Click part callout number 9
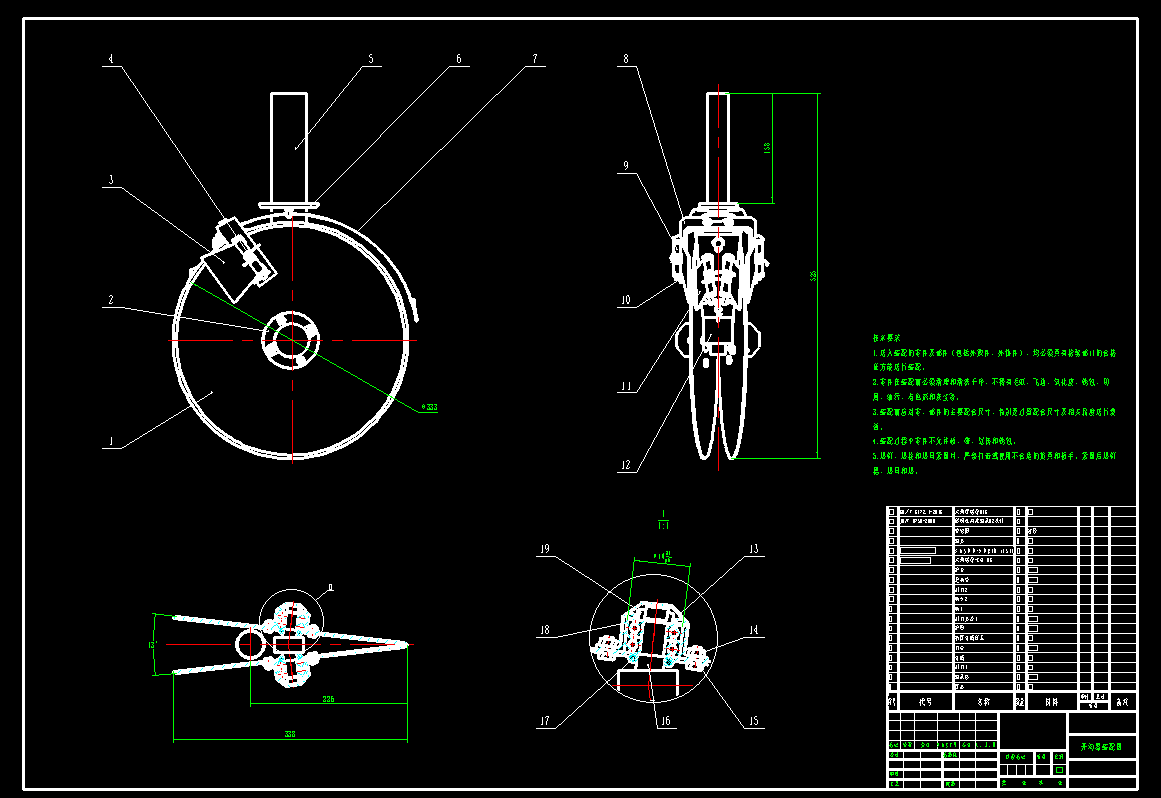Screen dimensions: 1161x798 click(626, 166)
